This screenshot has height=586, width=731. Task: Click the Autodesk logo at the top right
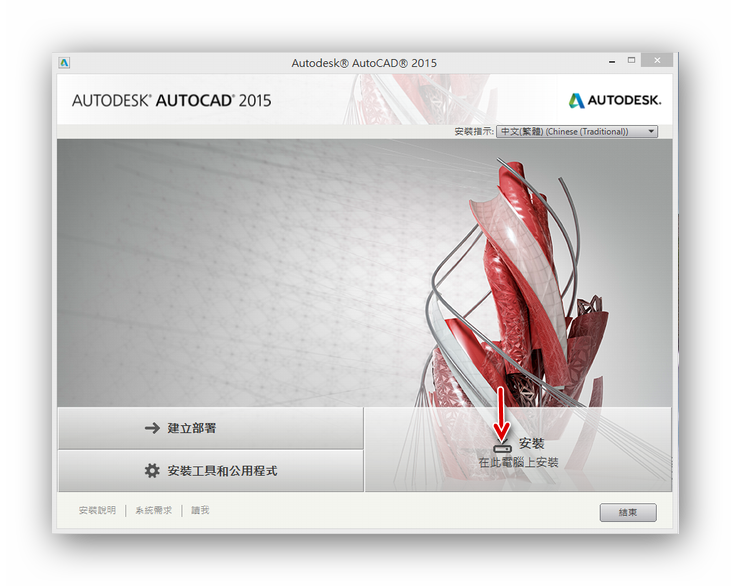[x=614, y=100]
